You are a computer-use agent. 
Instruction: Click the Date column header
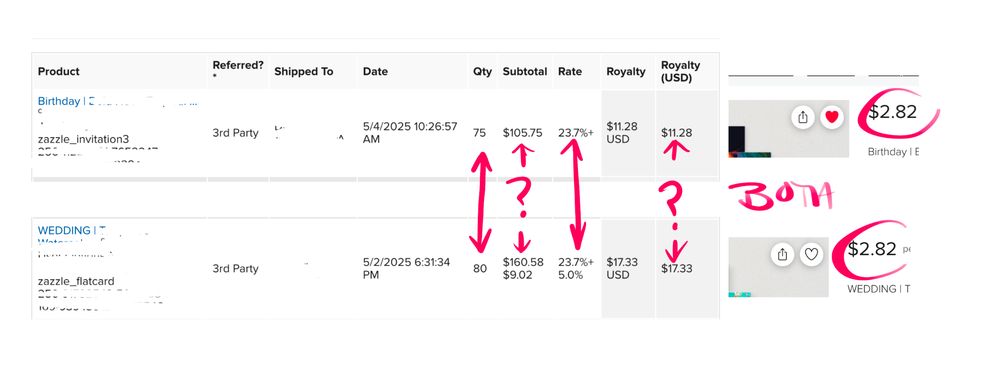pyautogui.click(x=375, y=71)
